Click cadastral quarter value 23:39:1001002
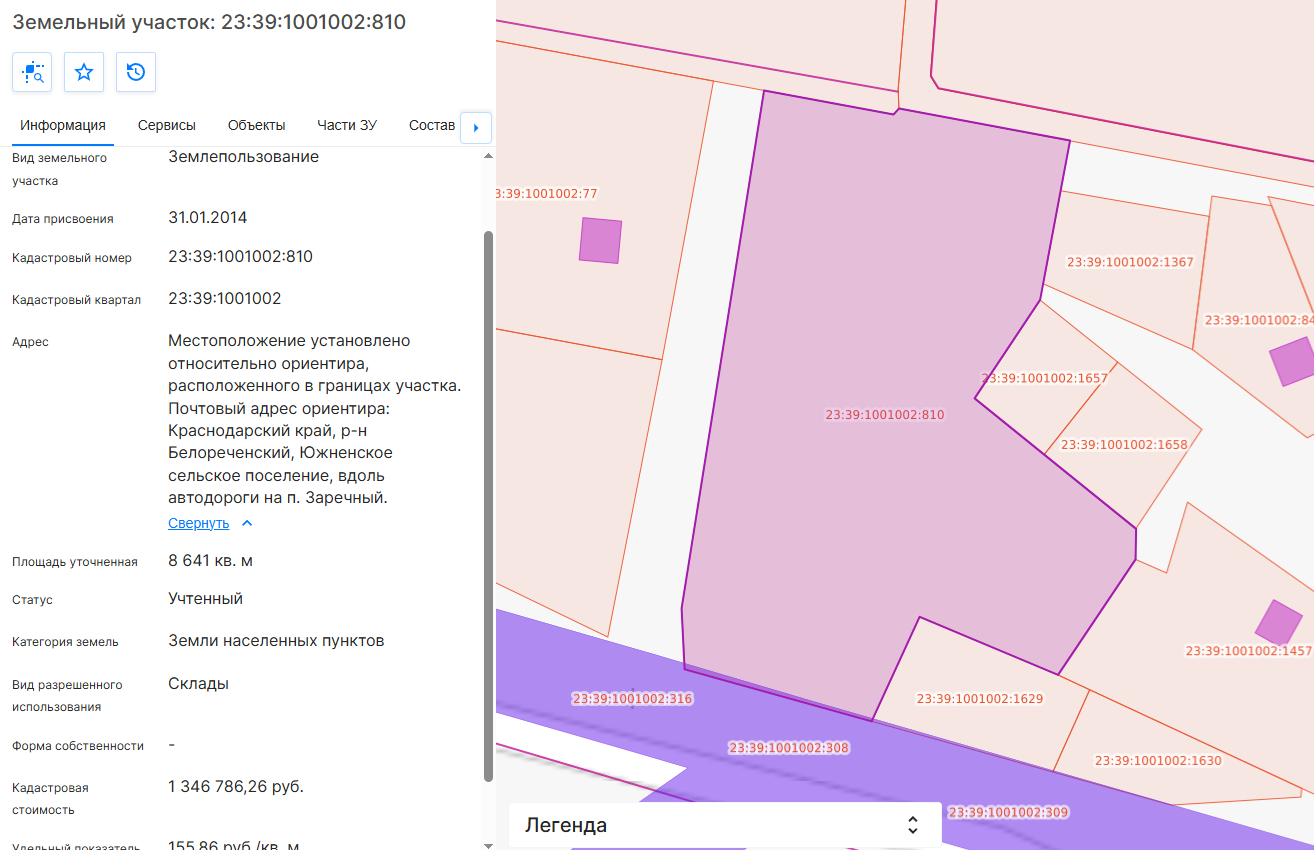The image size is (1314, 850). [x=225, y=298]
